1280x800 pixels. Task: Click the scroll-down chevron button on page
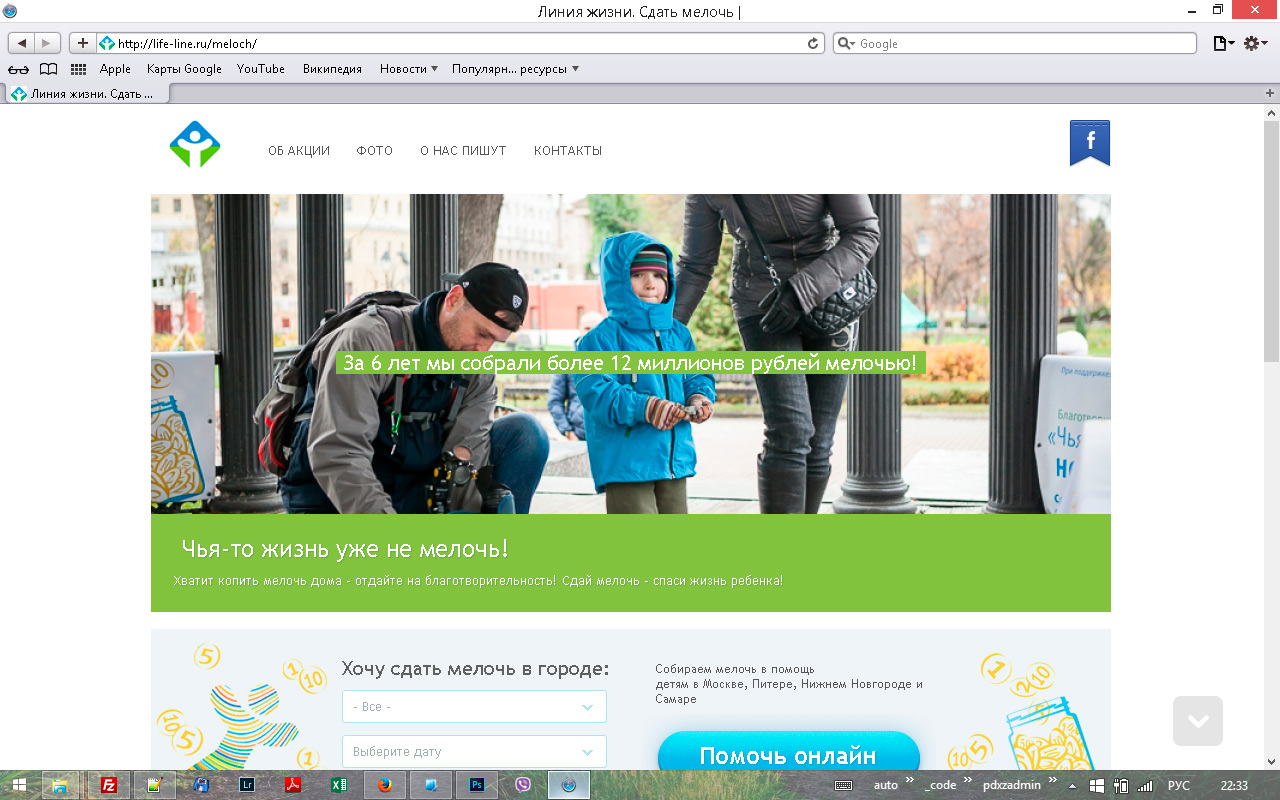click(1198, 721)
